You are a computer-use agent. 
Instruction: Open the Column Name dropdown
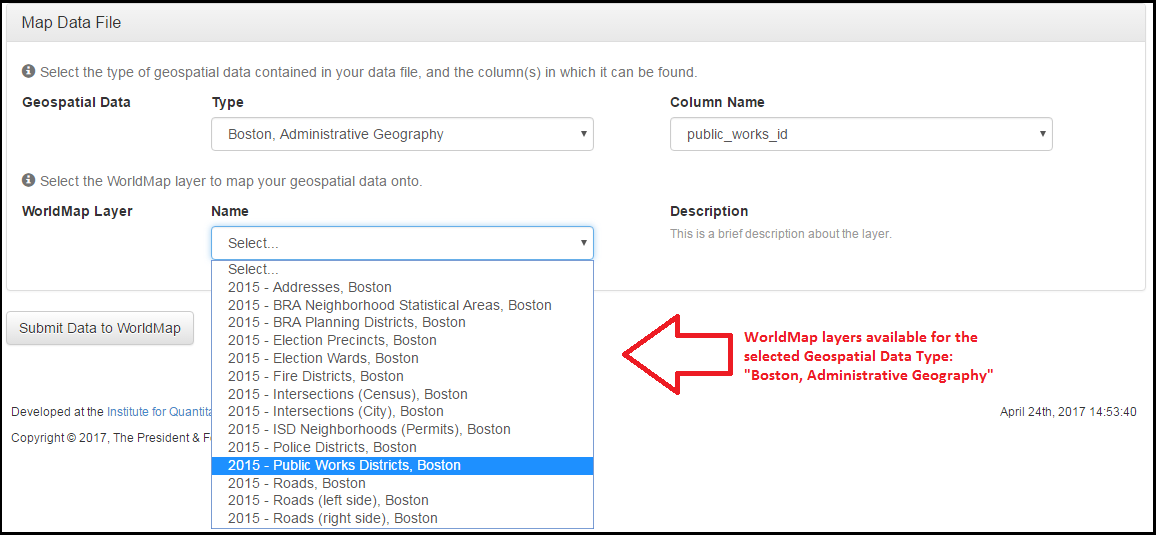pyautogui.click(x=861, y=134)
